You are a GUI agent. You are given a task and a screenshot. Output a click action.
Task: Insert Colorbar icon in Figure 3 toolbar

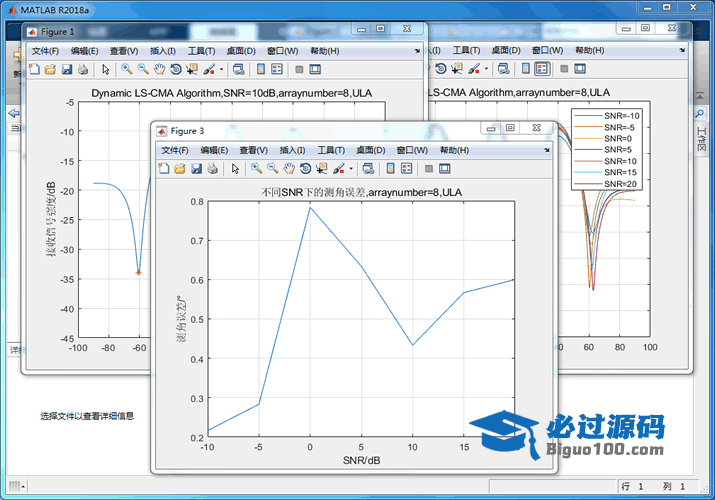(390, 169)
